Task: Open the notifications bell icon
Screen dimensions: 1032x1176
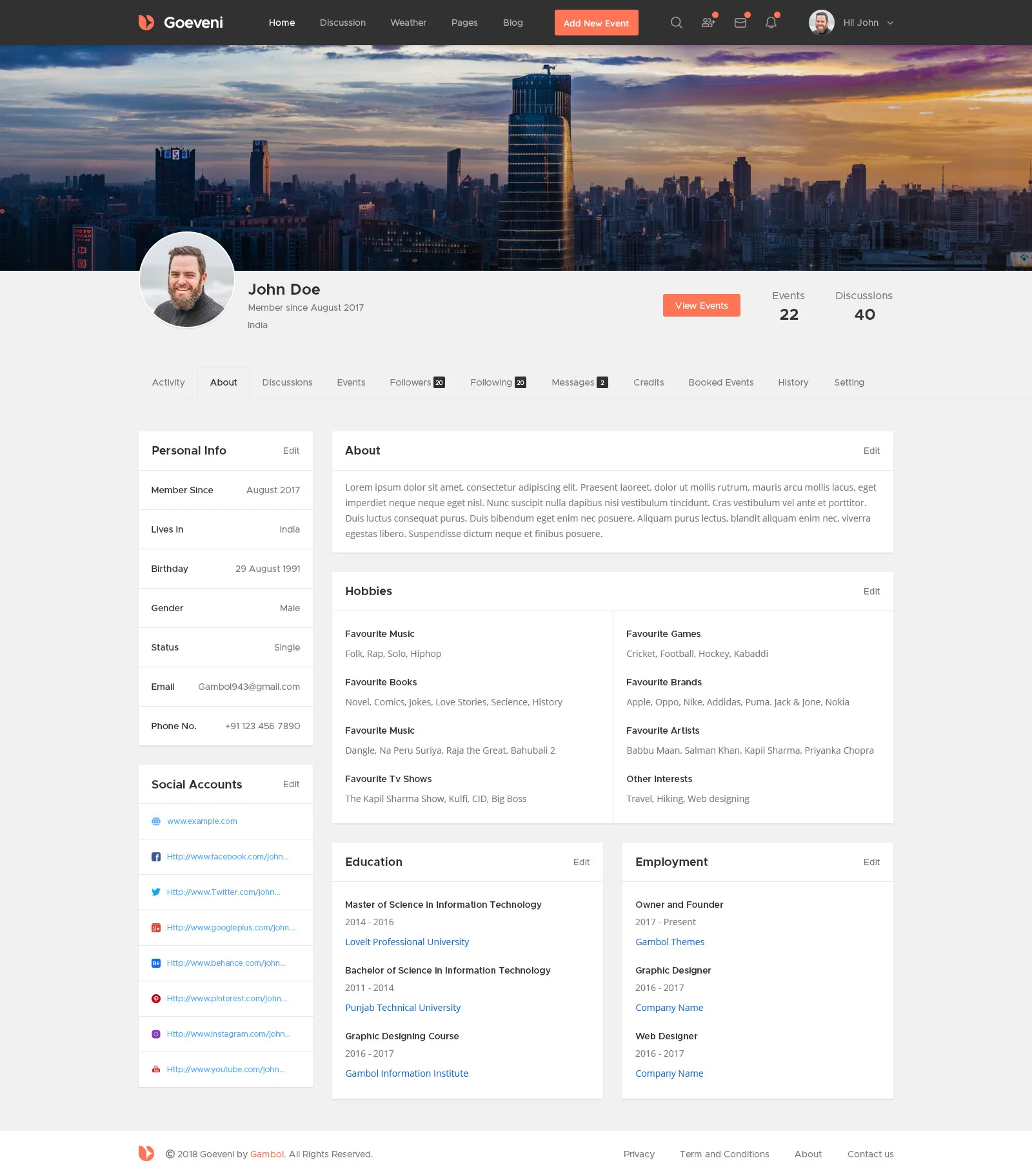Action: point(771,23)
